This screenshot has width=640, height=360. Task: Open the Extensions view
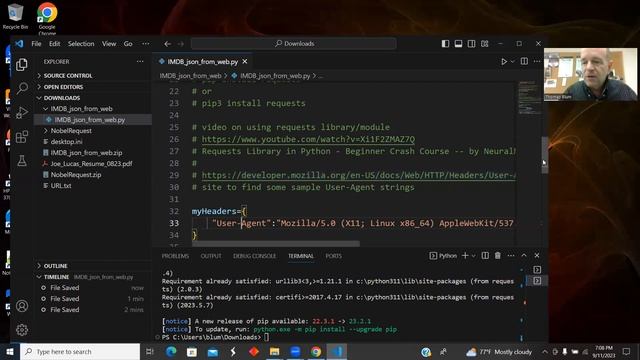pos(22,137)
